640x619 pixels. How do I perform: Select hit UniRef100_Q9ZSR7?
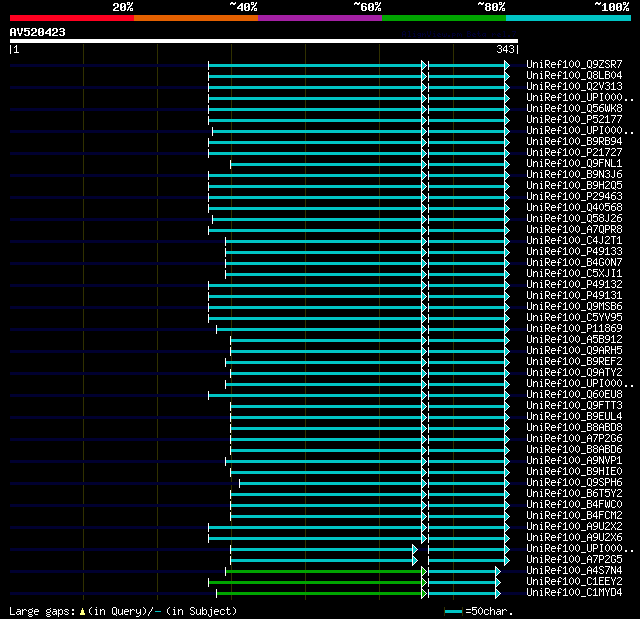[x=574, y=64]
